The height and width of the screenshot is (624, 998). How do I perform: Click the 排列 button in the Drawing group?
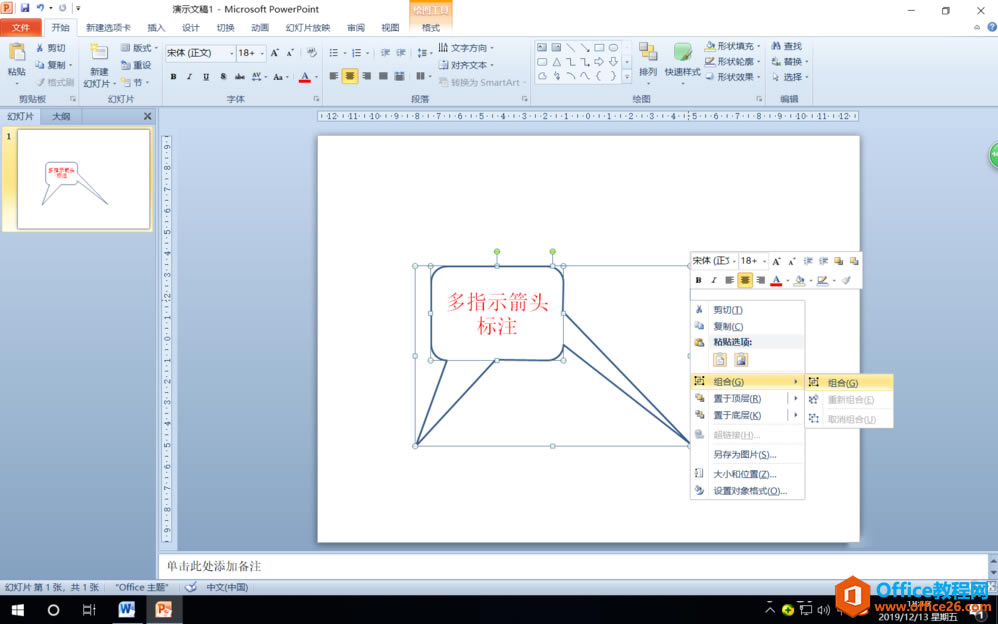tap(649, 63)
